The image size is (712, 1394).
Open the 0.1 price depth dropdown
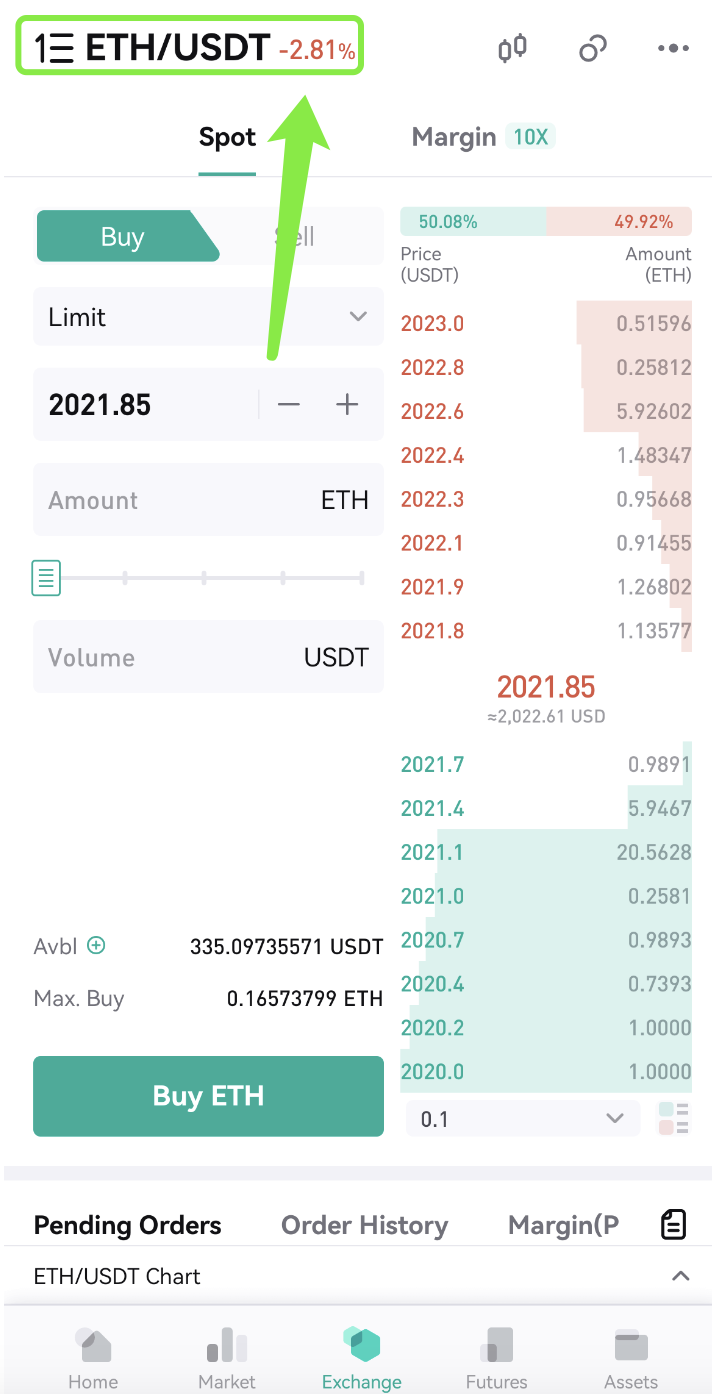[522, 1119]
